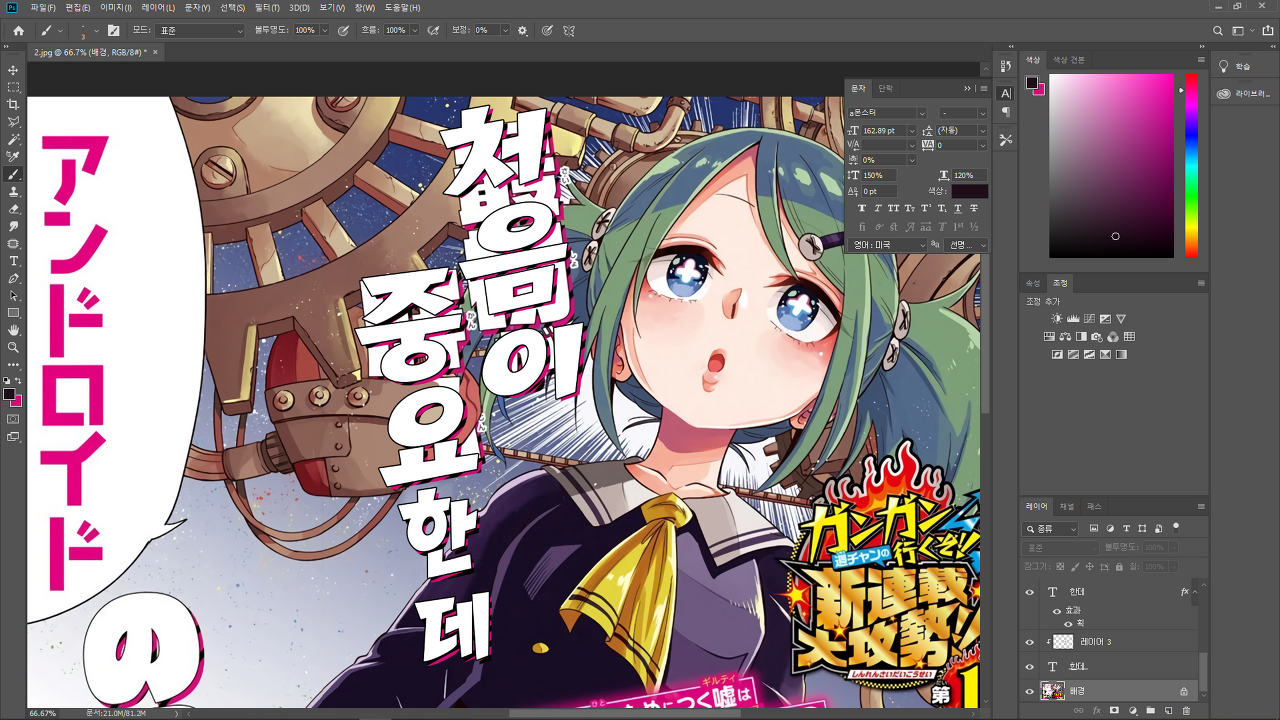1280x720 pixels.
Task: Open the 영어: 미국 language dropdown
Action: 889,245
